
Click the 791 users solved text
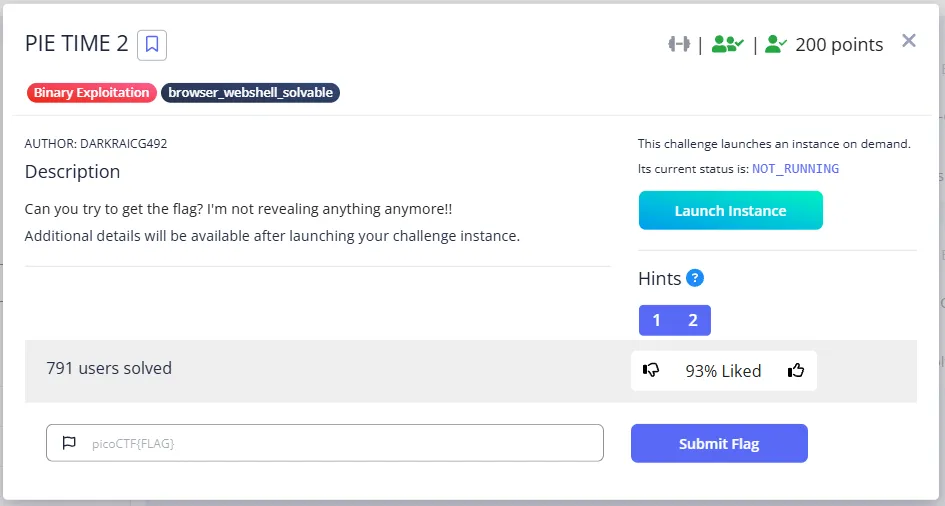click(x=109, y=368)
